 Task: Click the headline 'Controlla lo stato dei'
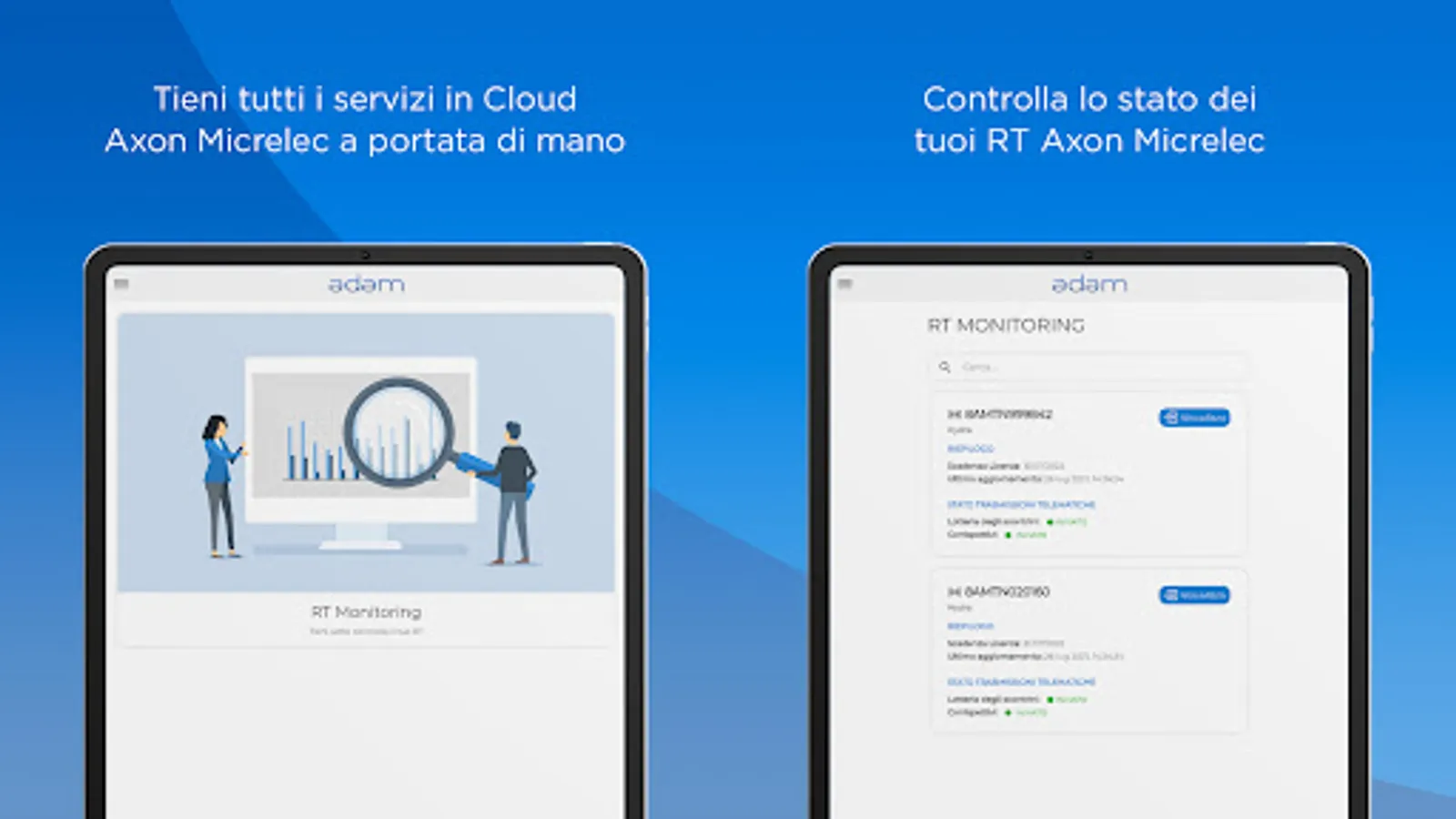[1089, 98]
